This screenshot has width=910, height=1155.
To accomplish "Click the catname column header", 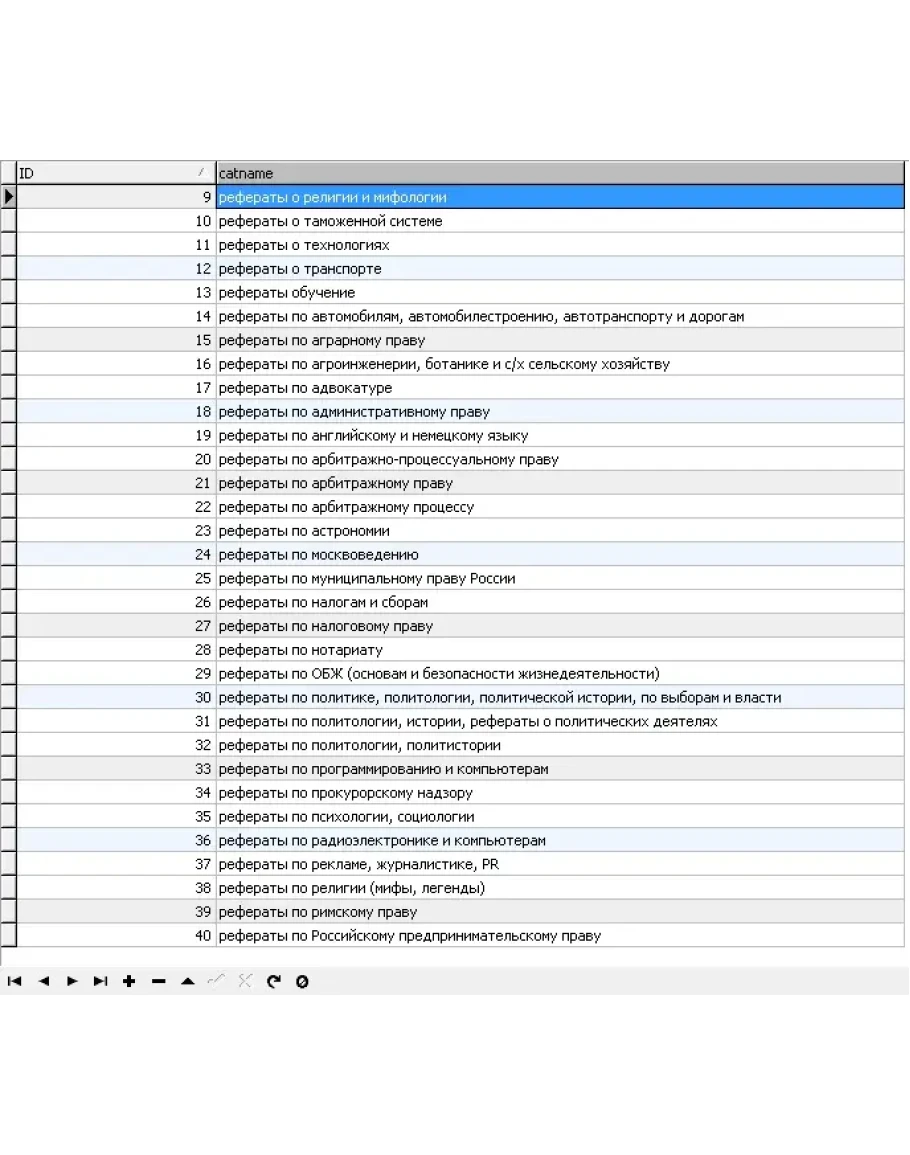I will [560, 173].
